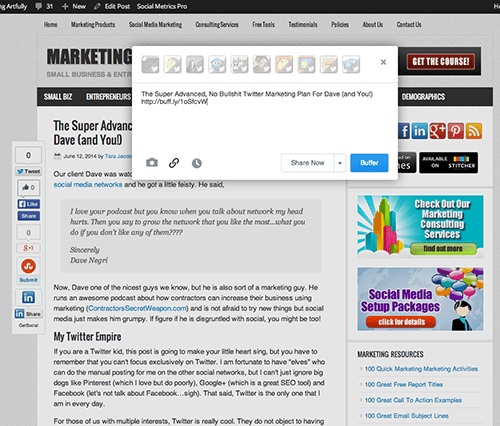Click the large LinkedIn icon in share sidebar
Image resolution: width=500 pixels, height=426 pixels.
point(28,297)
